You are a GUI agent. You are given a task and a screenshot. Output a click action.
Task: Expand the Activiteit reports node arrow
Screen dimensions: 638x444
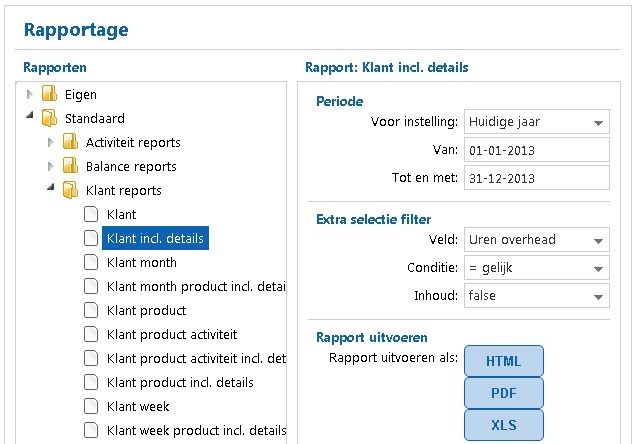click(51, 143)
